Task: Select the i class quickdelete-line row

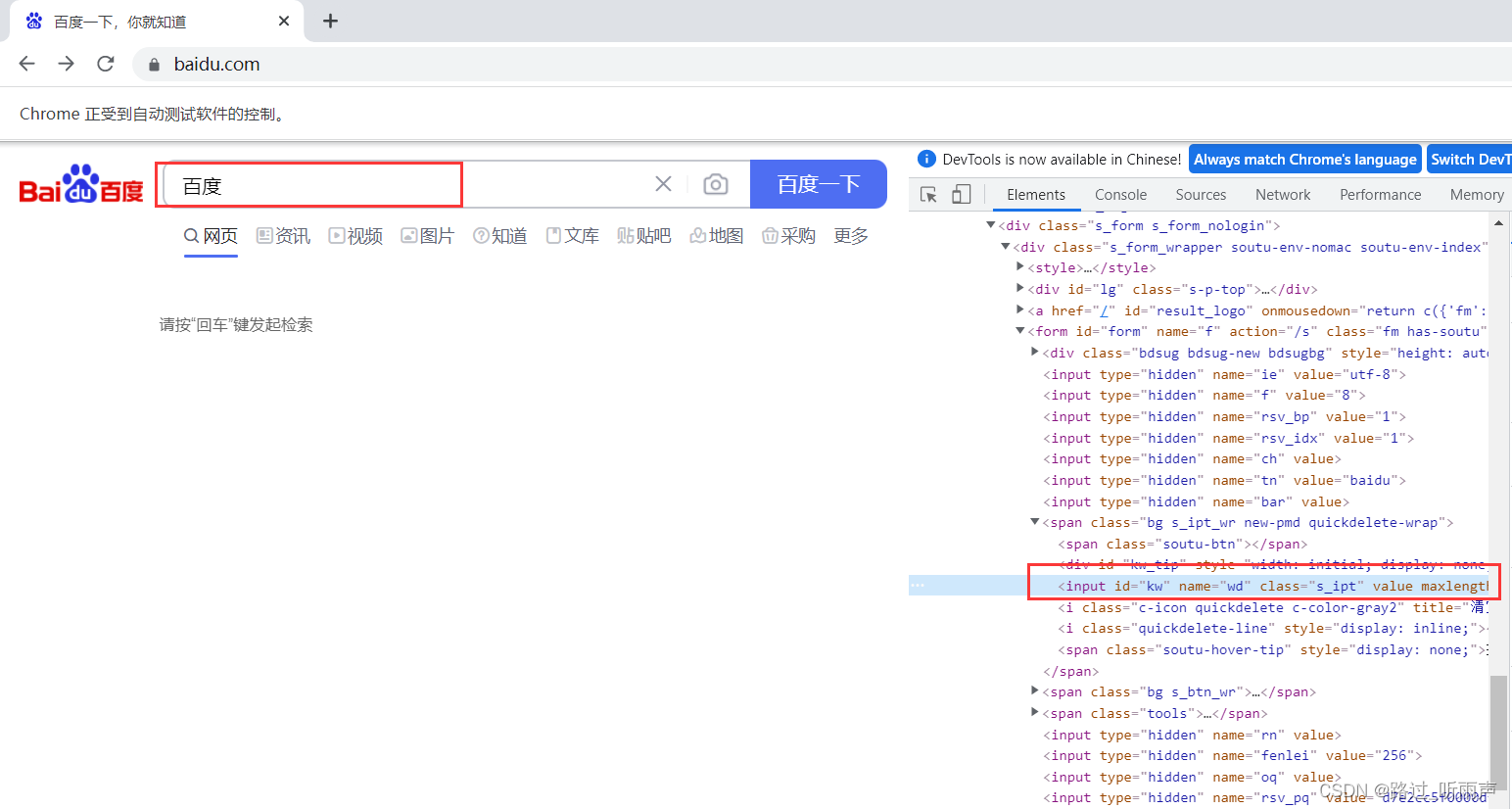Action: pyautogui.click(x=1273, y=628)
